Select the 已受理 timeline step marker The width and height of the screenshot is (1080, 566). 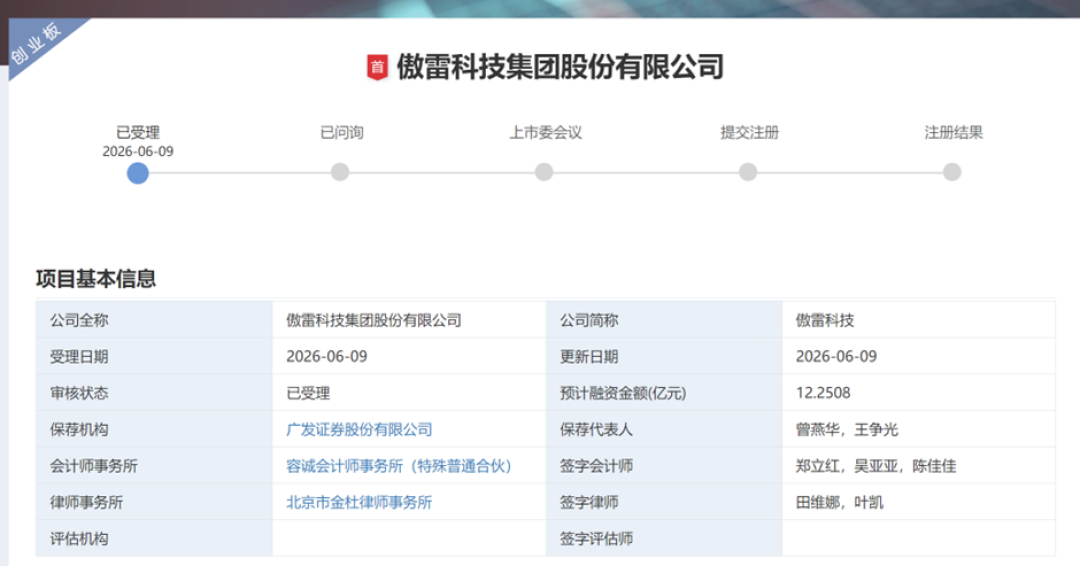click(138, 173)
